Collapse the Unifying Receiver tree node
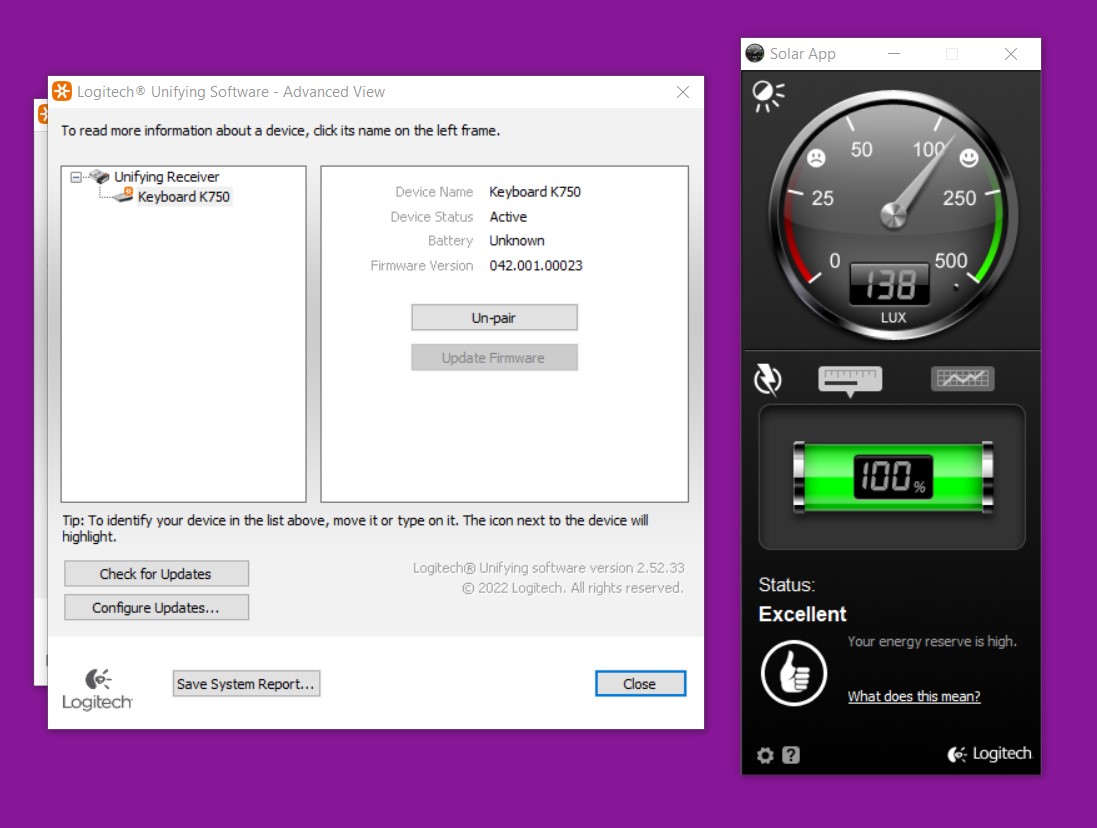The height and width of the screenshot is (828, 1097). (76, 177)
